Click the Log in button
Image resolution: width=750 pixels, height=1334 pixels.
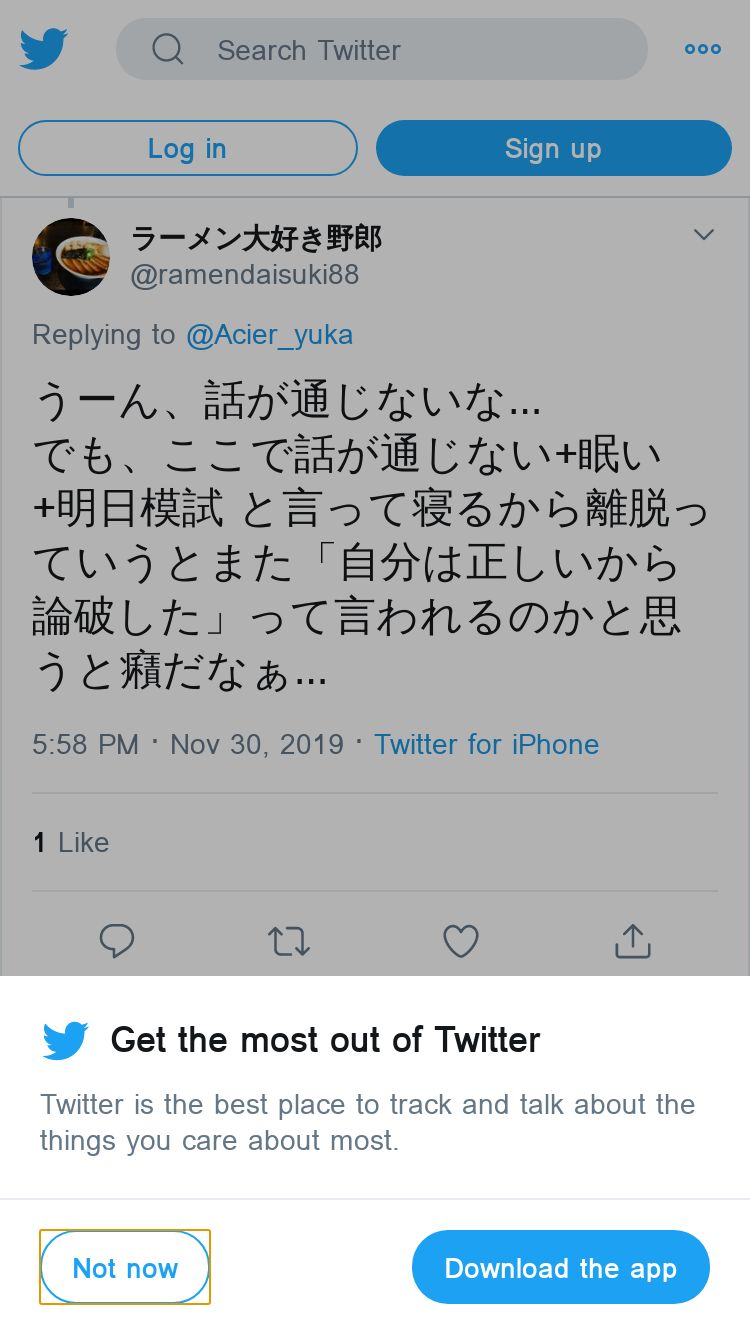point(188,148)
